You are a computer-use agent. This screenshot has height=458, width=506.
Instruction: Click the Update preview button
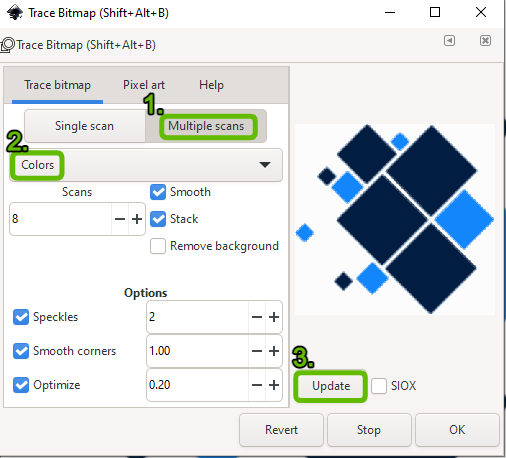point(331,386)
